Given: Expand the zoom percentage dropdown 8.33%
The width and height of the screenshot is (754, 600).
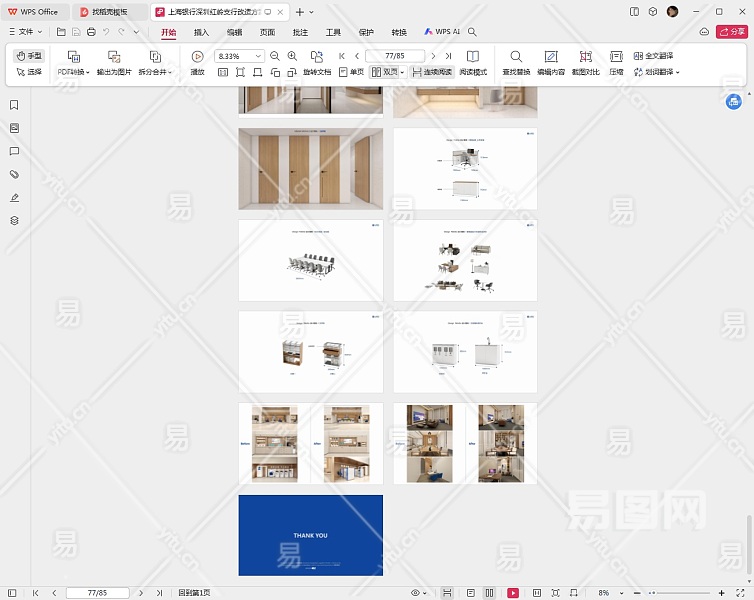Looking at the screenshot, I should tap(258, 56).
